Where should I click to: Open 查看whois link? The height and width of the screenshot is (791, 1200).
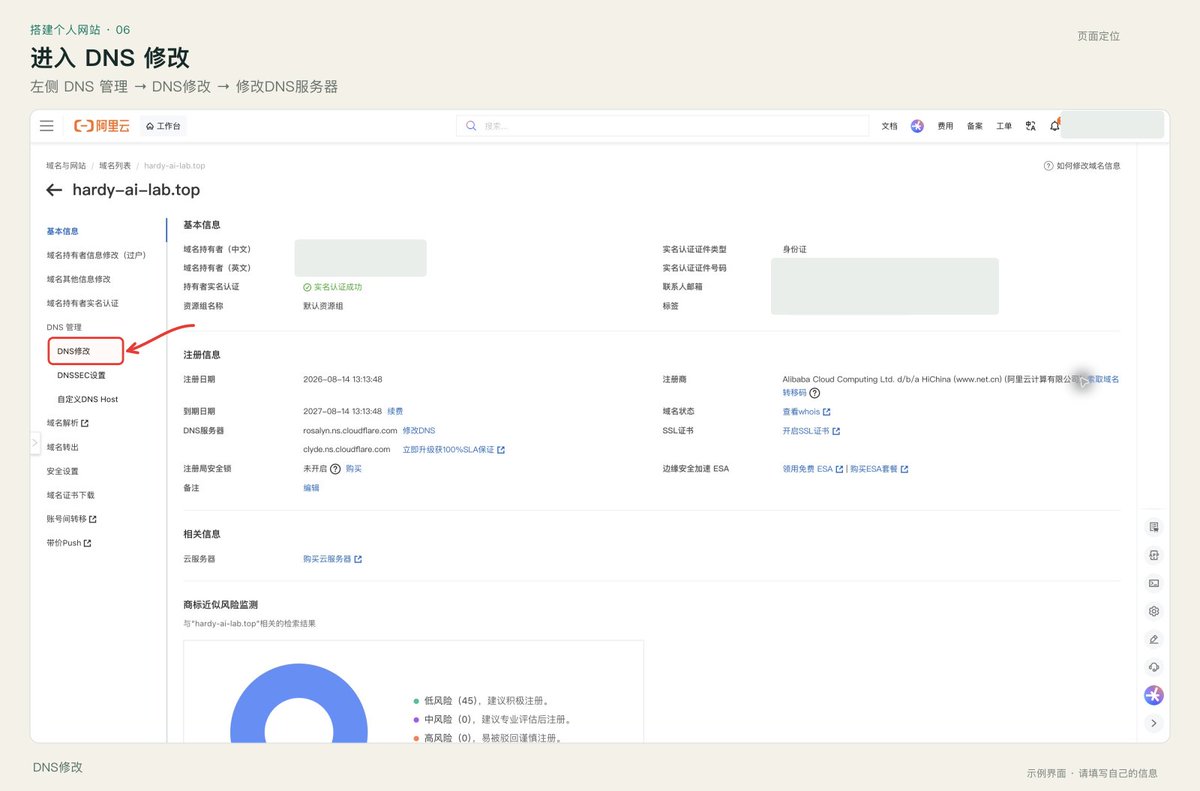tap(806, 411)
